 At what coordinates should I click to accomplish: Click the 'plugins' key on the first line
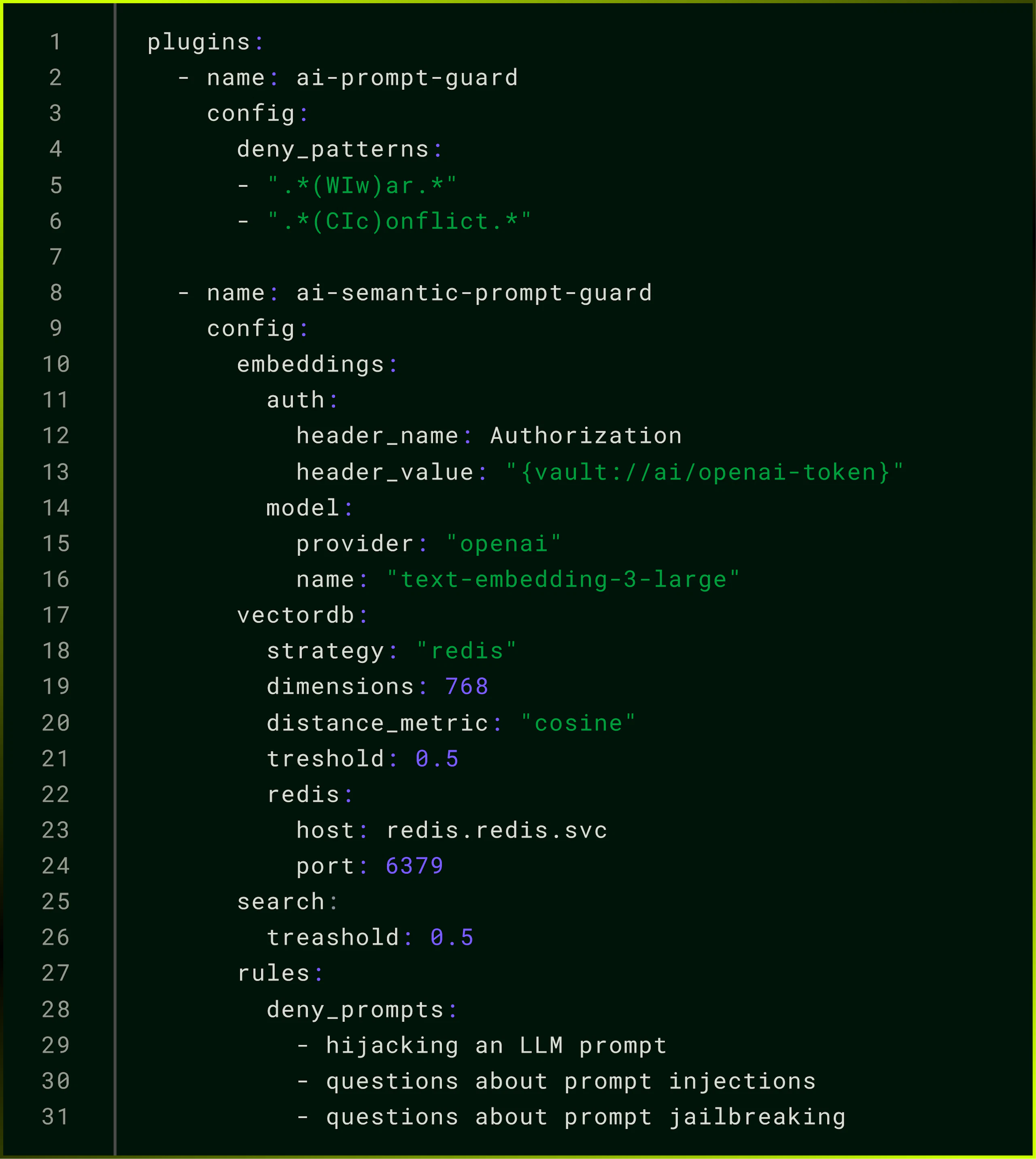coord(199,42)
